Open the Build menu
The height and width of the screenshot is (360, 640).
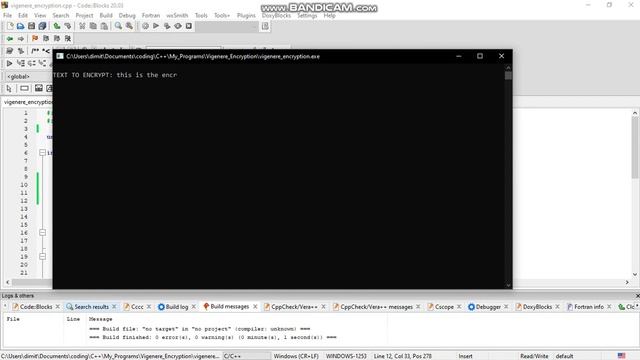pyautogui.click(x=106, y=16)
